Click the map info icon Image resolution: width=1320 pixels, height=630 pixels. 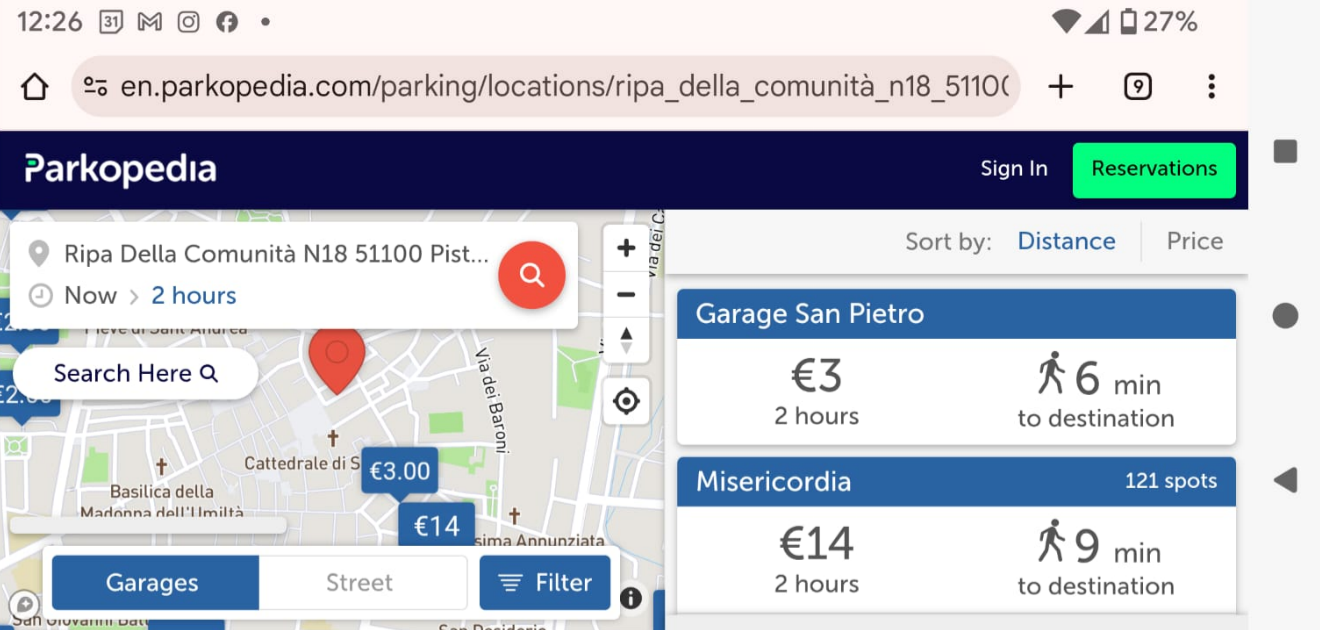coord(631,598)
